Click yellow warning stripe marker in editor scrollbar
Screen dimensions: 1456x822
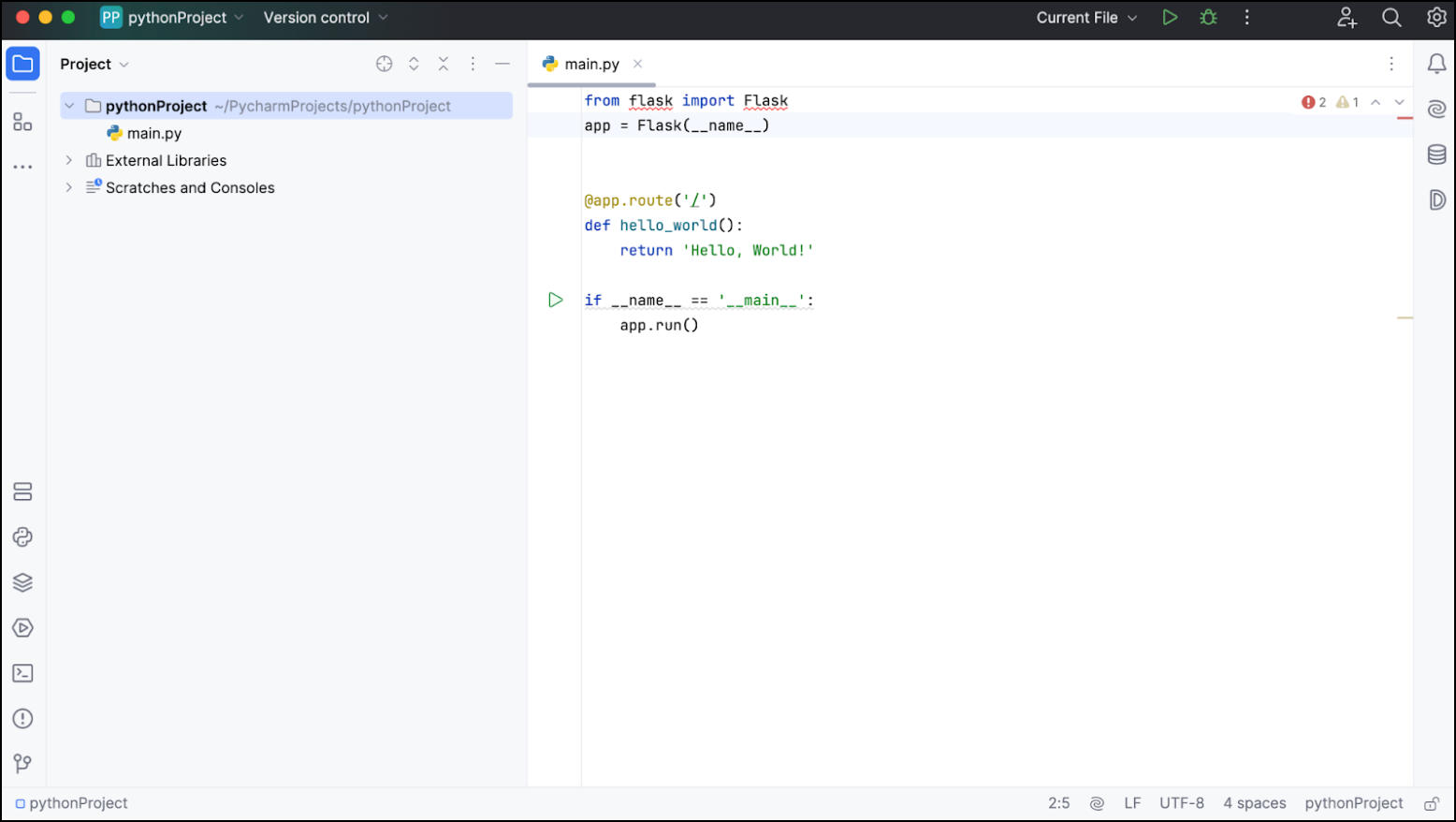[x=1405, y=318]
